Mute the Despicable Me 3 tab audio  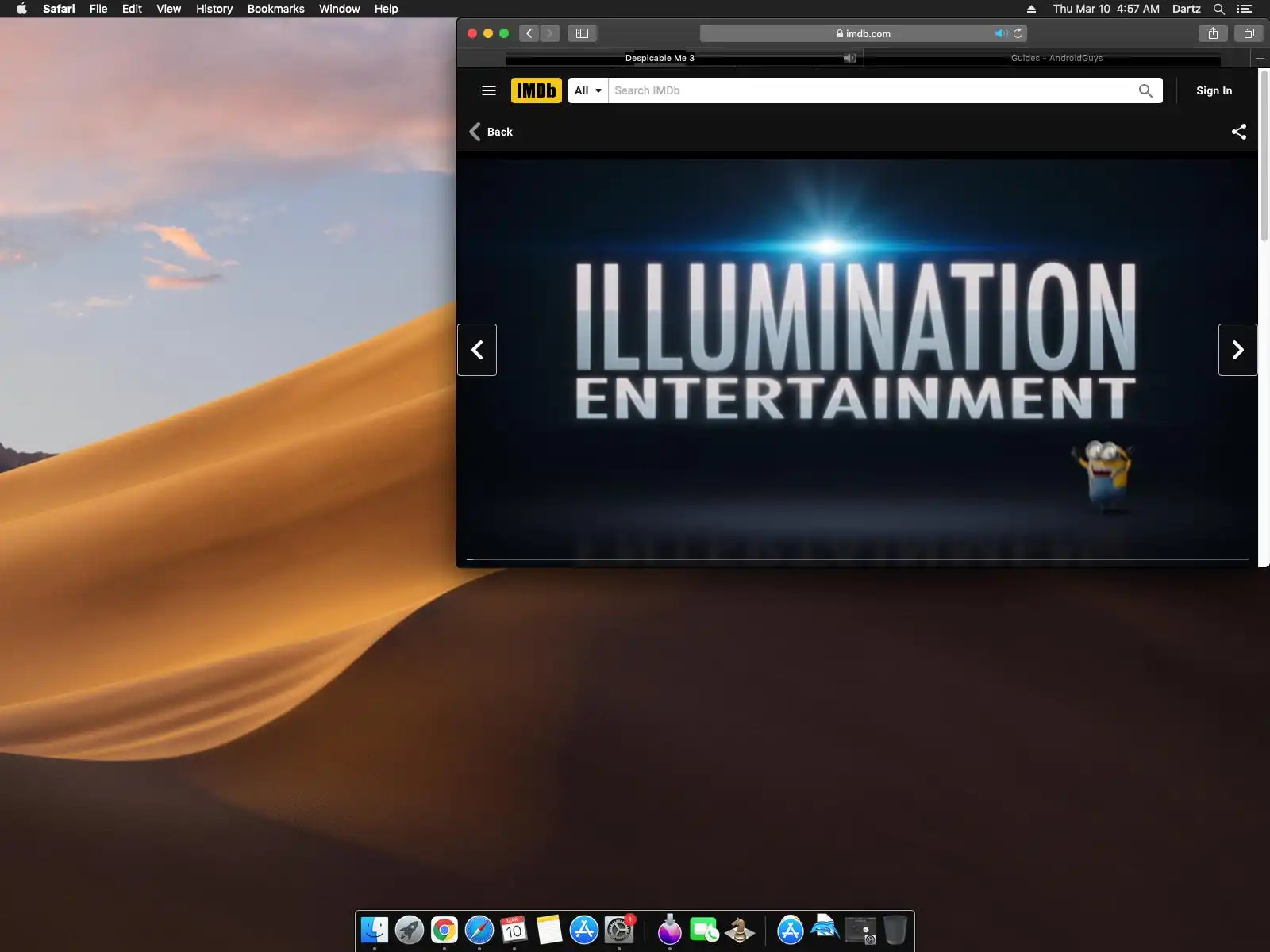pos(849,58)
